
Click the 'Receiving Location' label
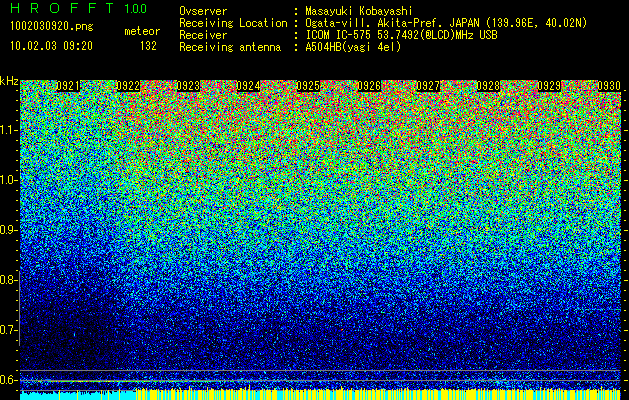(x=233, y=23)
